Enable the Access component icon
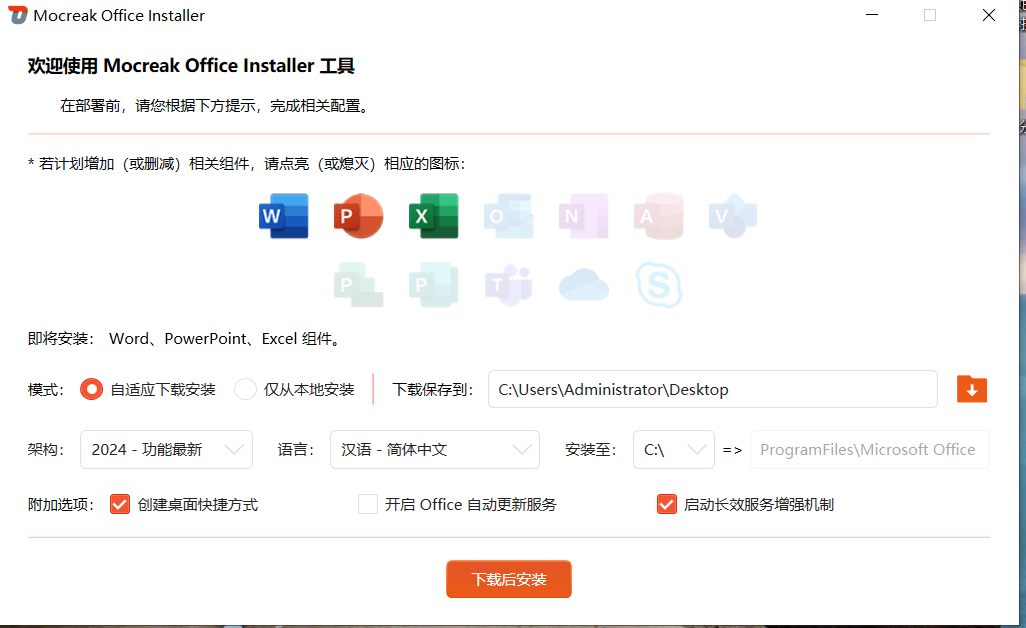 click(x=658, y=216)
